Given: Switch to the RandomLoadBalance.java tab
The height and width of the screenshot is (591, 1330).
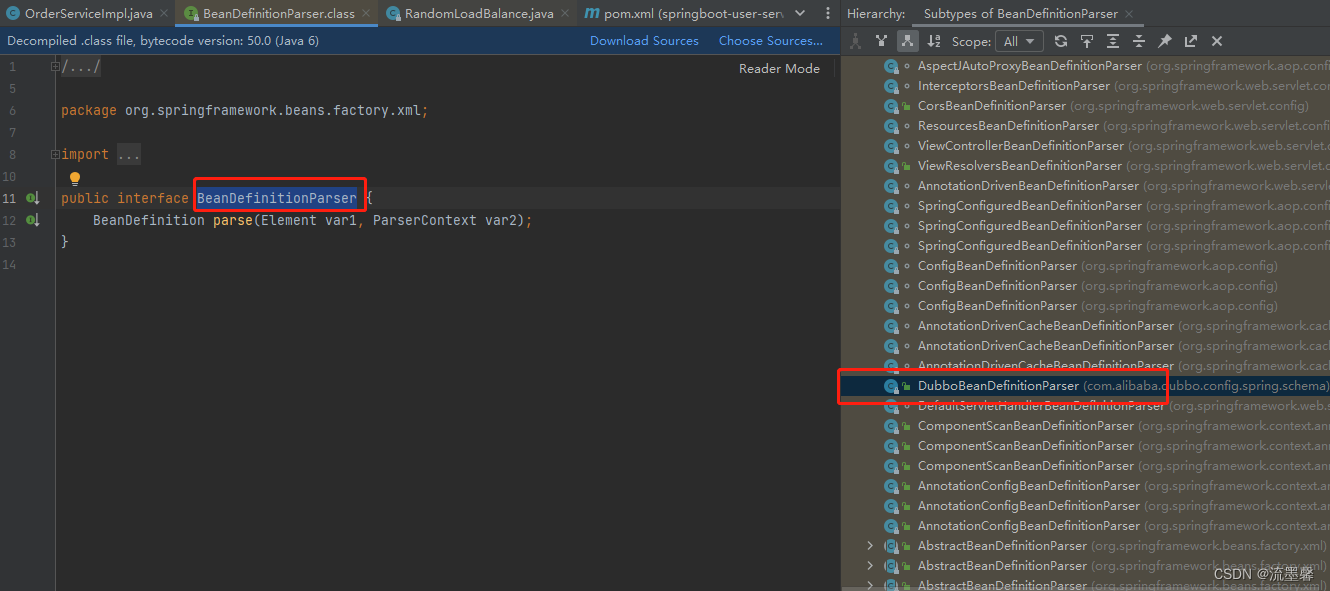Looking at the screenshot, I should [x=476, y=14].
